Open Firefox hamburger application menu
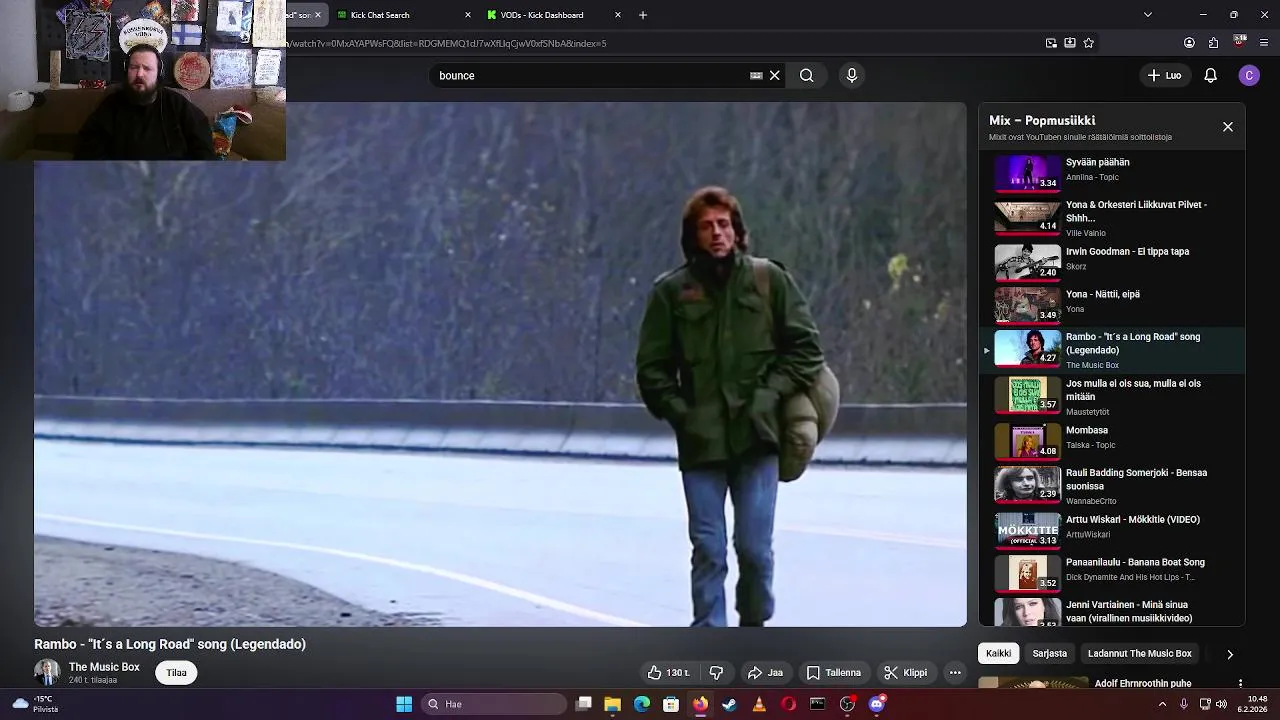This screenshot has width=1280, height=720. (x=1264, y=43)
